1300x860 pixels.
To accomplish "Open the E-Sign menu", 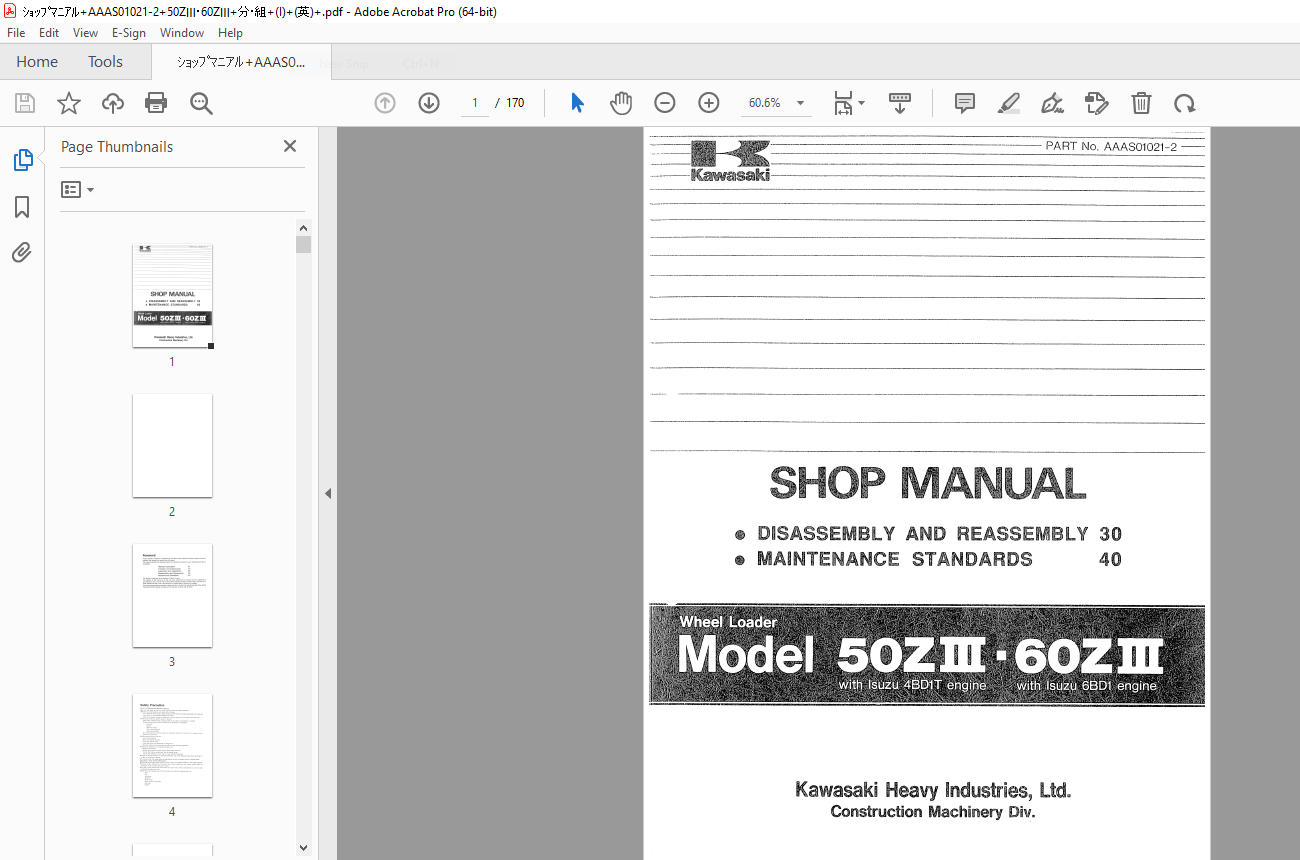I will click(x=129, y=33).
